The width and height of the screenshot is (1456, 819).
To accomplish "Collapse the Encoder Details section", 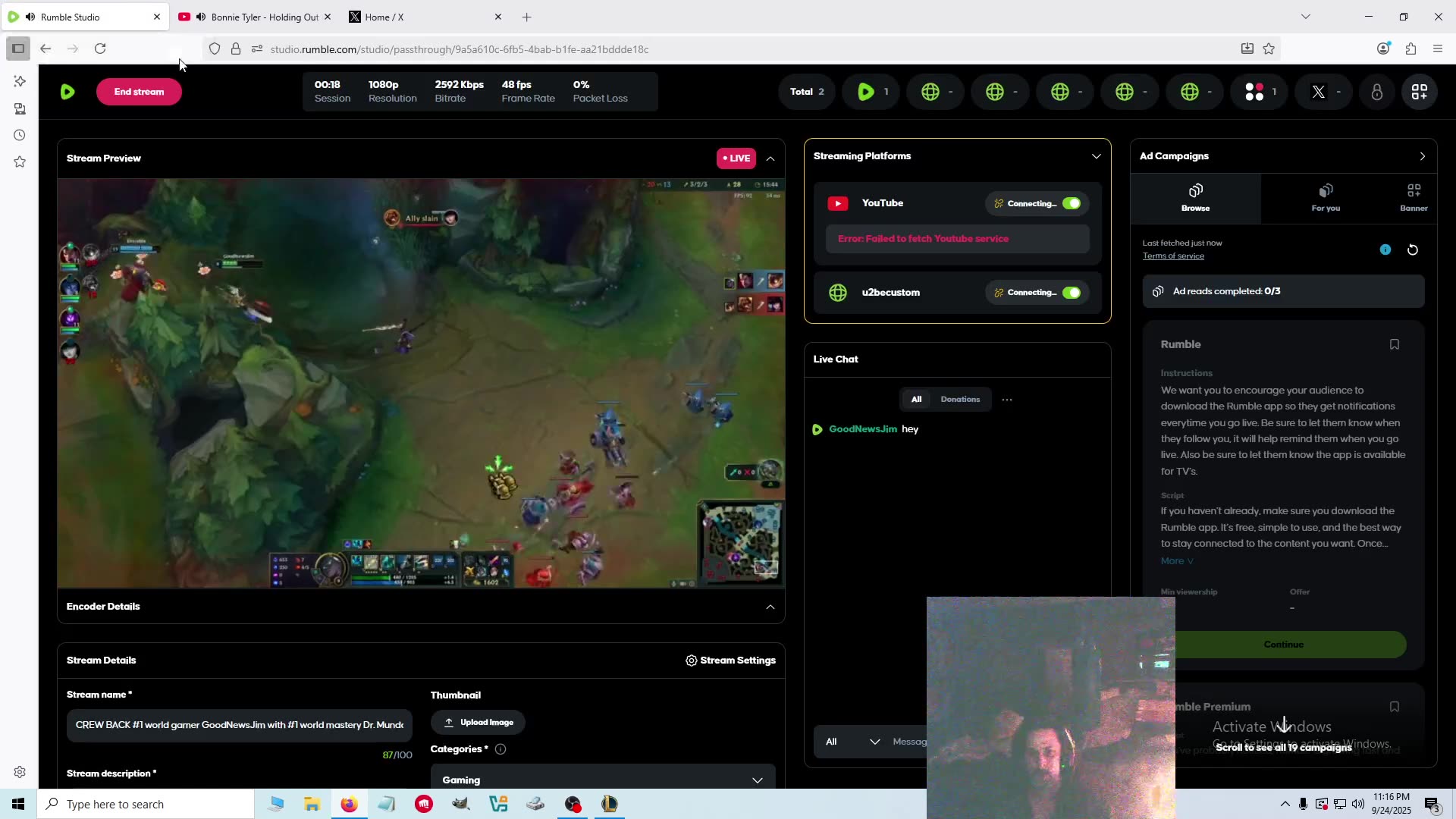I will click(770, 607).
